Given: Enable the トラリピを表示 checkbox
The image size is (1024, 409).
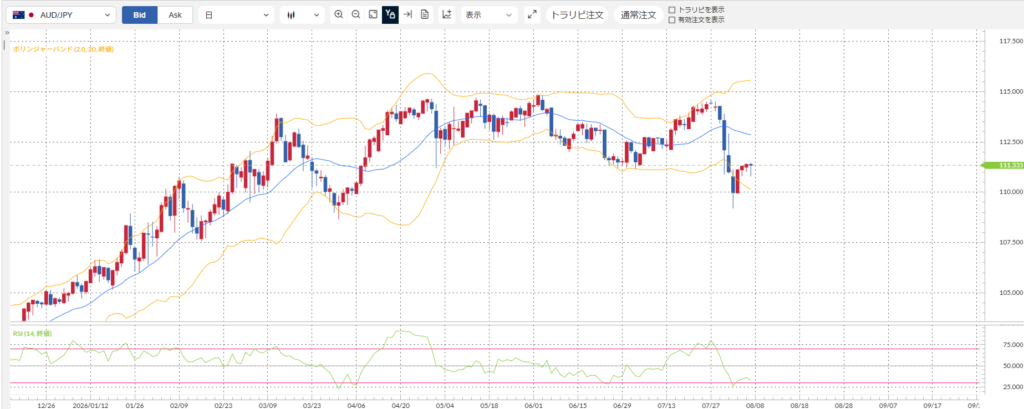Looking at the screenshot, I should 672,10.
